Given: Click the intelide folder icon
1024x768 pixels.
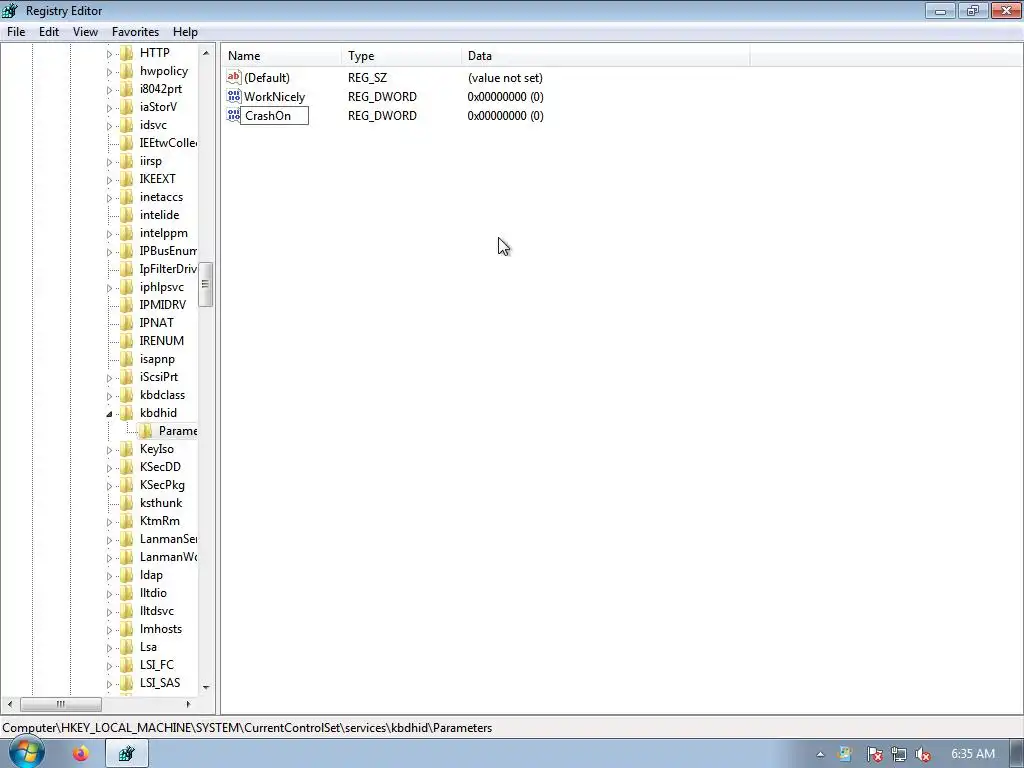Looking at the screenshot, I should 127,215.
